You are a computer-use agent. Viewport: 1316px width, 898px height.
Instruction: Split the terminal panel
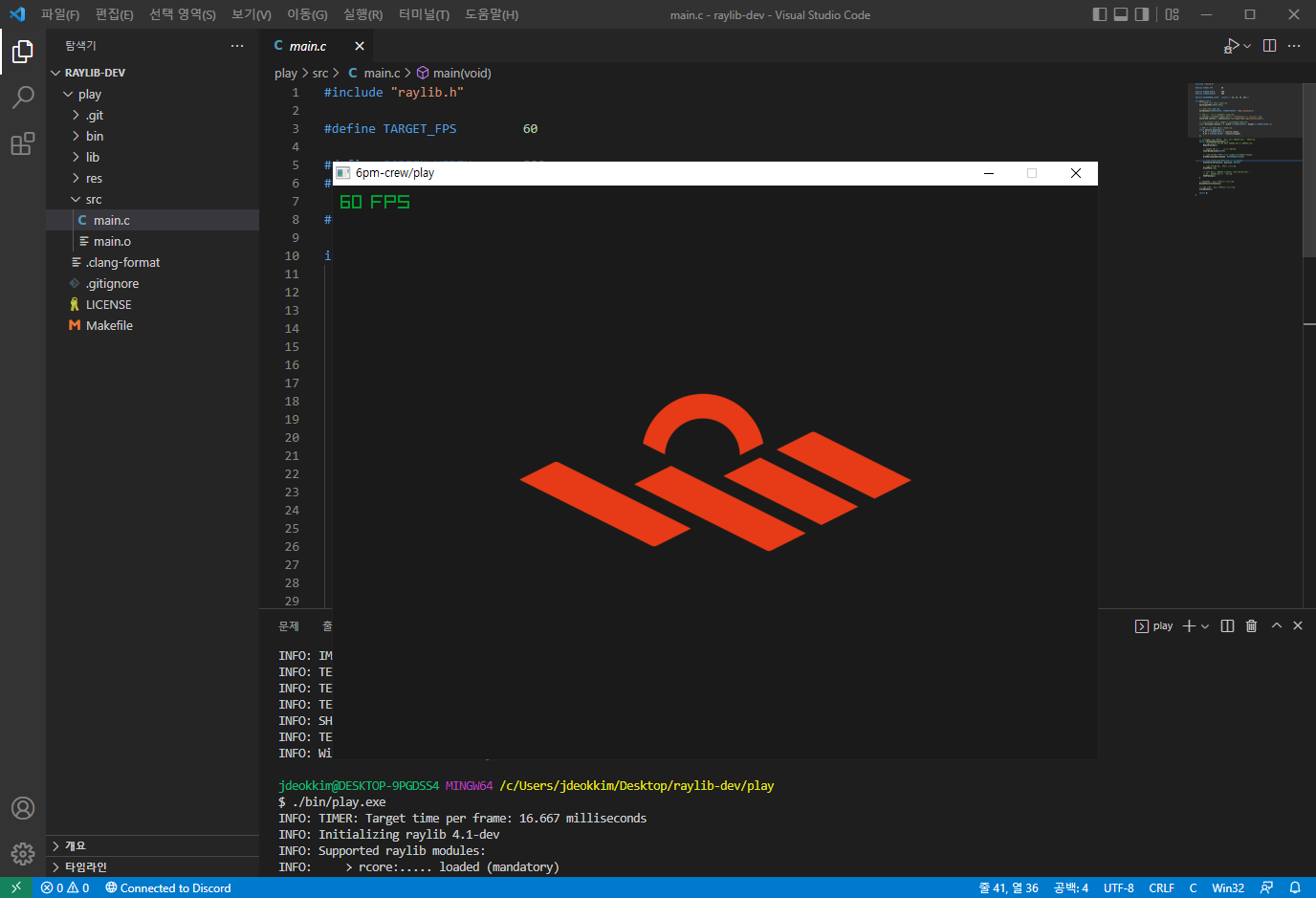(1227, 625)
